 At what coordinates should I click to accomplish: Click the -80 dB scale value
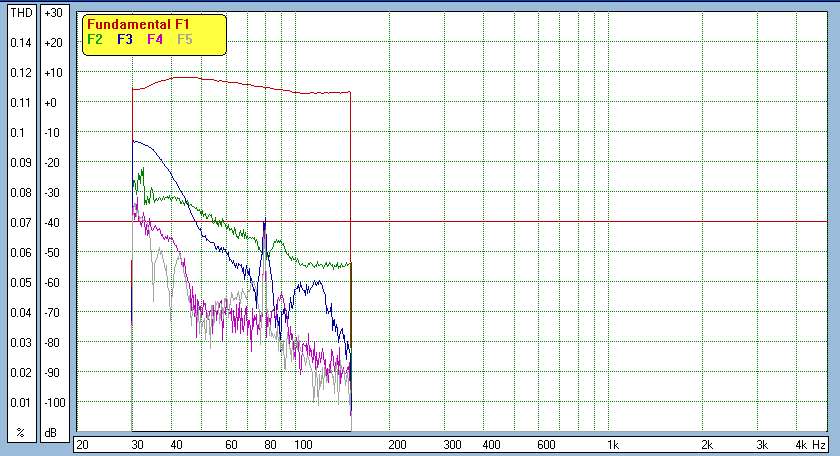pos(52,343)
